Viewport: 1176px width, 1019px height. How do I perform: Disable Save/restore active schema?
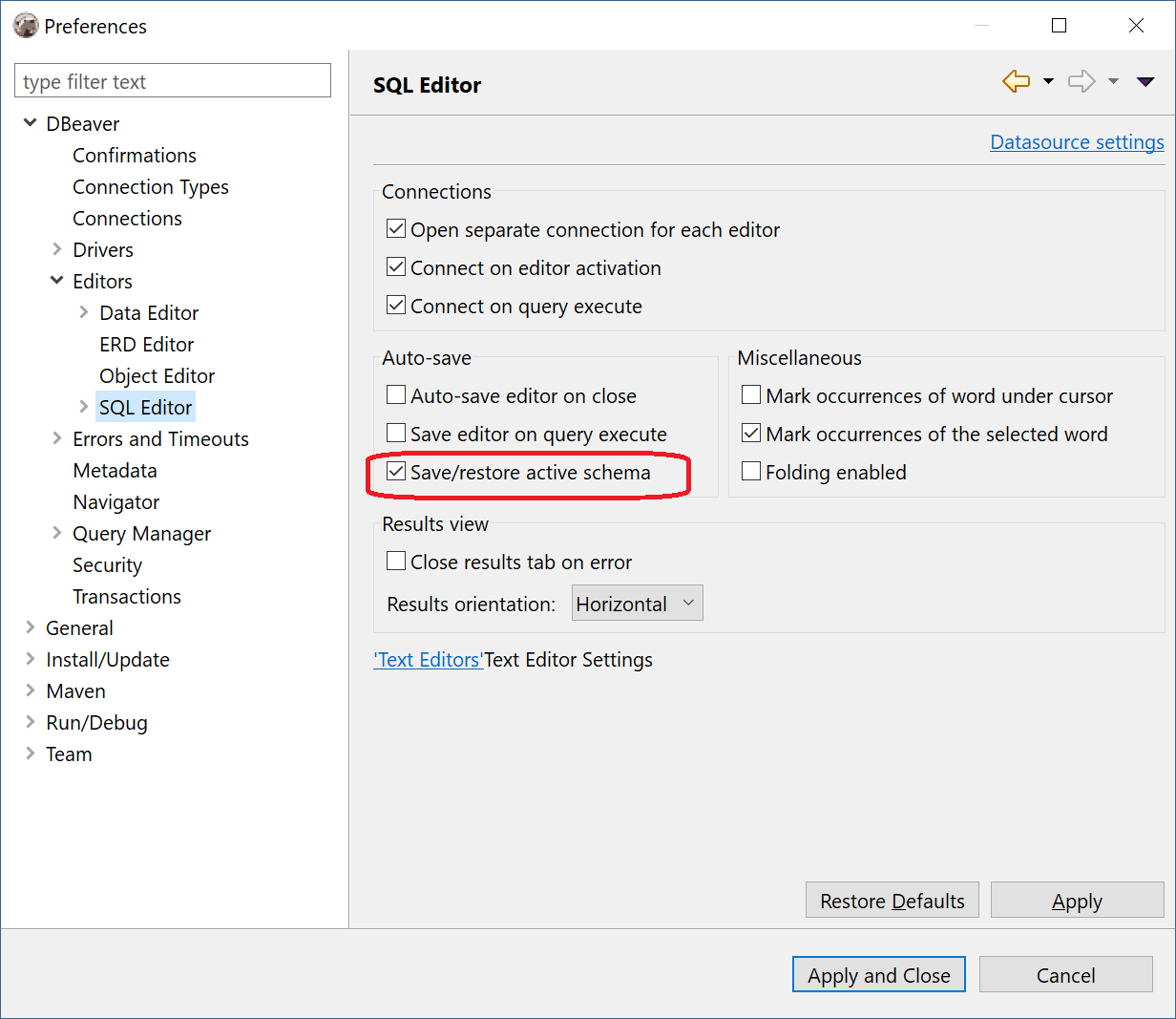[x=395, y=471]
